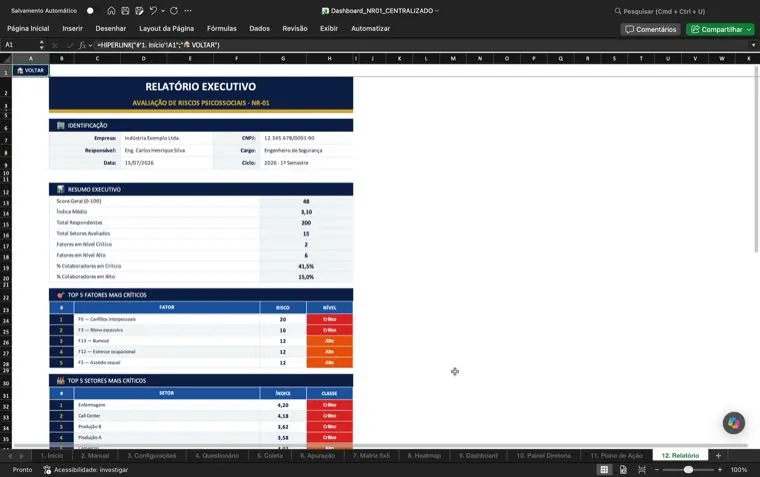This screenshot has height=477, width=760.
Task: Click the Save floppy disk icon
Action: tap(125, 11)
